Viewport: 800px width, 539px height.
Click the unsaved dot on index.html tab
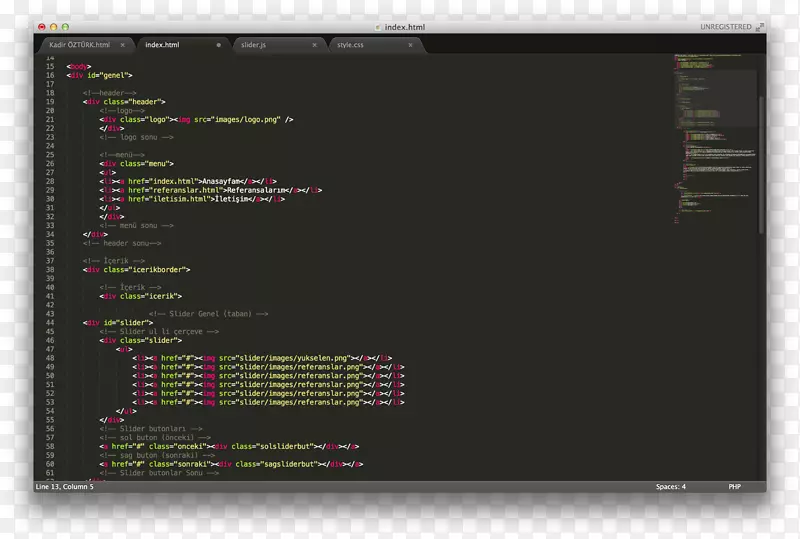click(x=219, y=45)
